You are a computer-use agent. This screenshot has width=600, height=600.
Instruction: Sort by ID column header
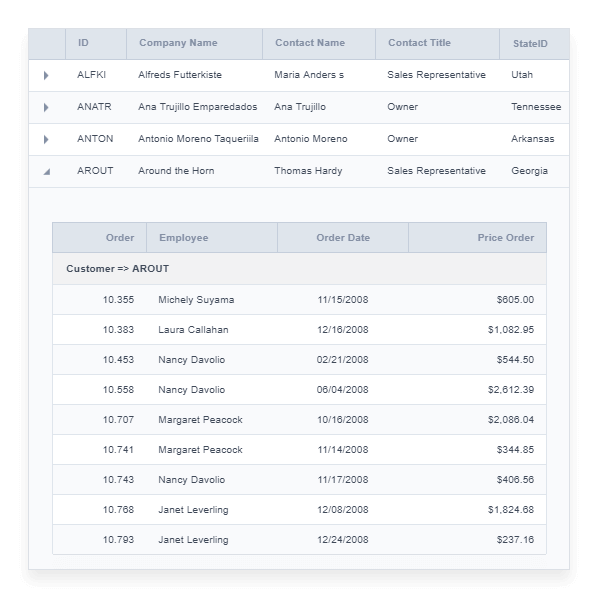click(x=96, y=43)
